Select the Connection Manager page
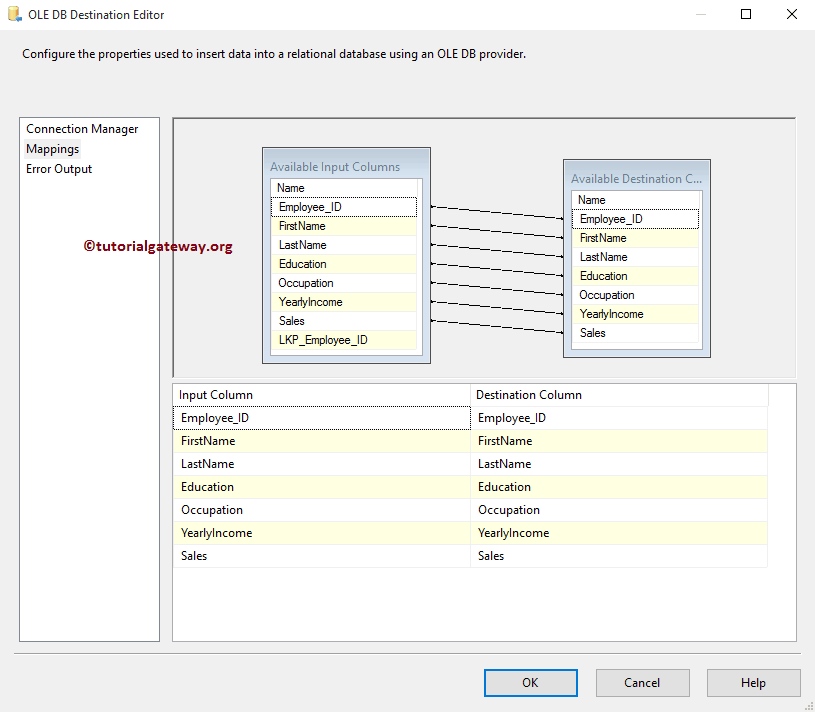815x712 pixels. click(79, 128)
